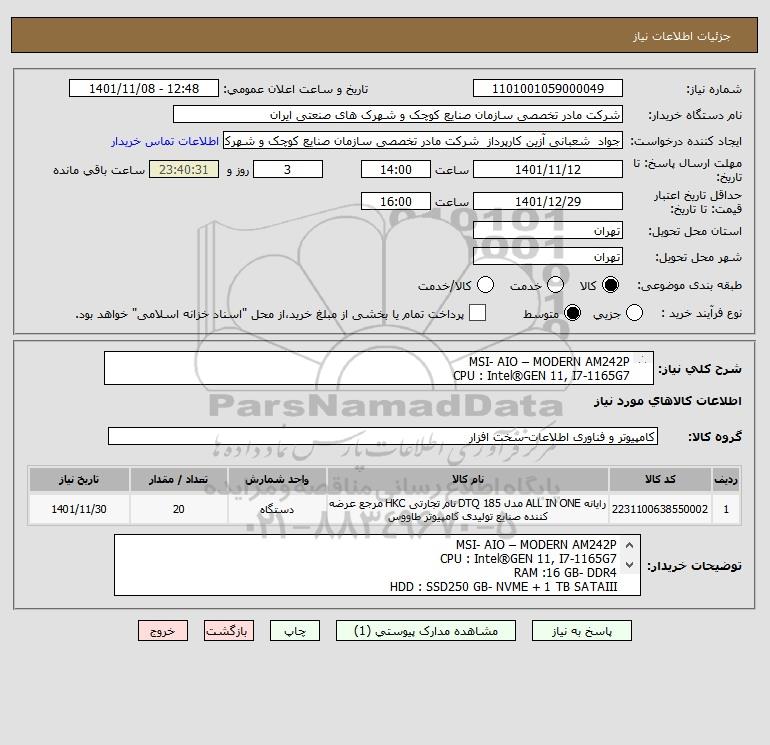This screenshot has height=745, width=770.
Task: Click the واحد شمارش column header
Action: (277, 479)
